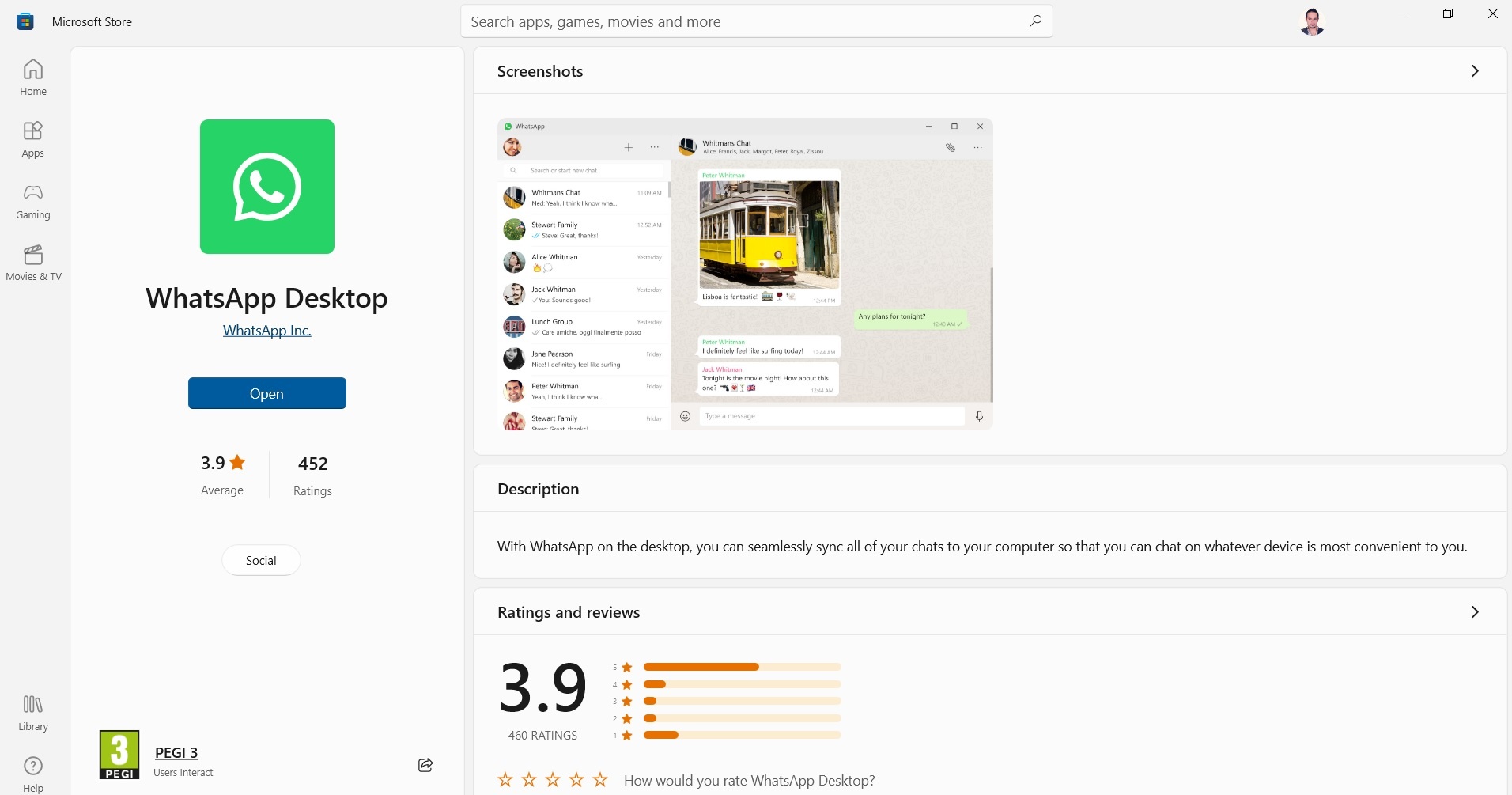Open the Gaming section
The image size is (1512, 795).
33,201
